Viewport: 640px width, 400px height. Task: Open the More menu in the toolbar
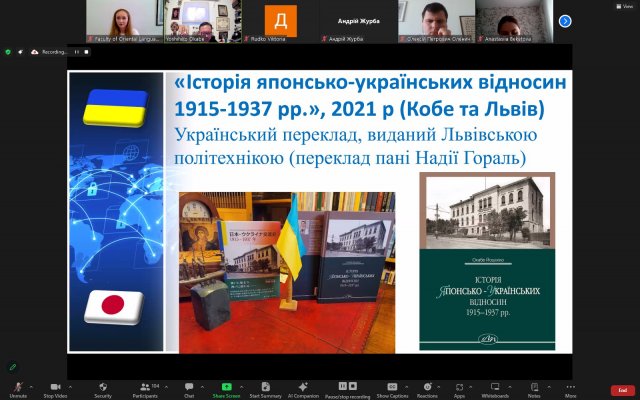pos(570,387)
